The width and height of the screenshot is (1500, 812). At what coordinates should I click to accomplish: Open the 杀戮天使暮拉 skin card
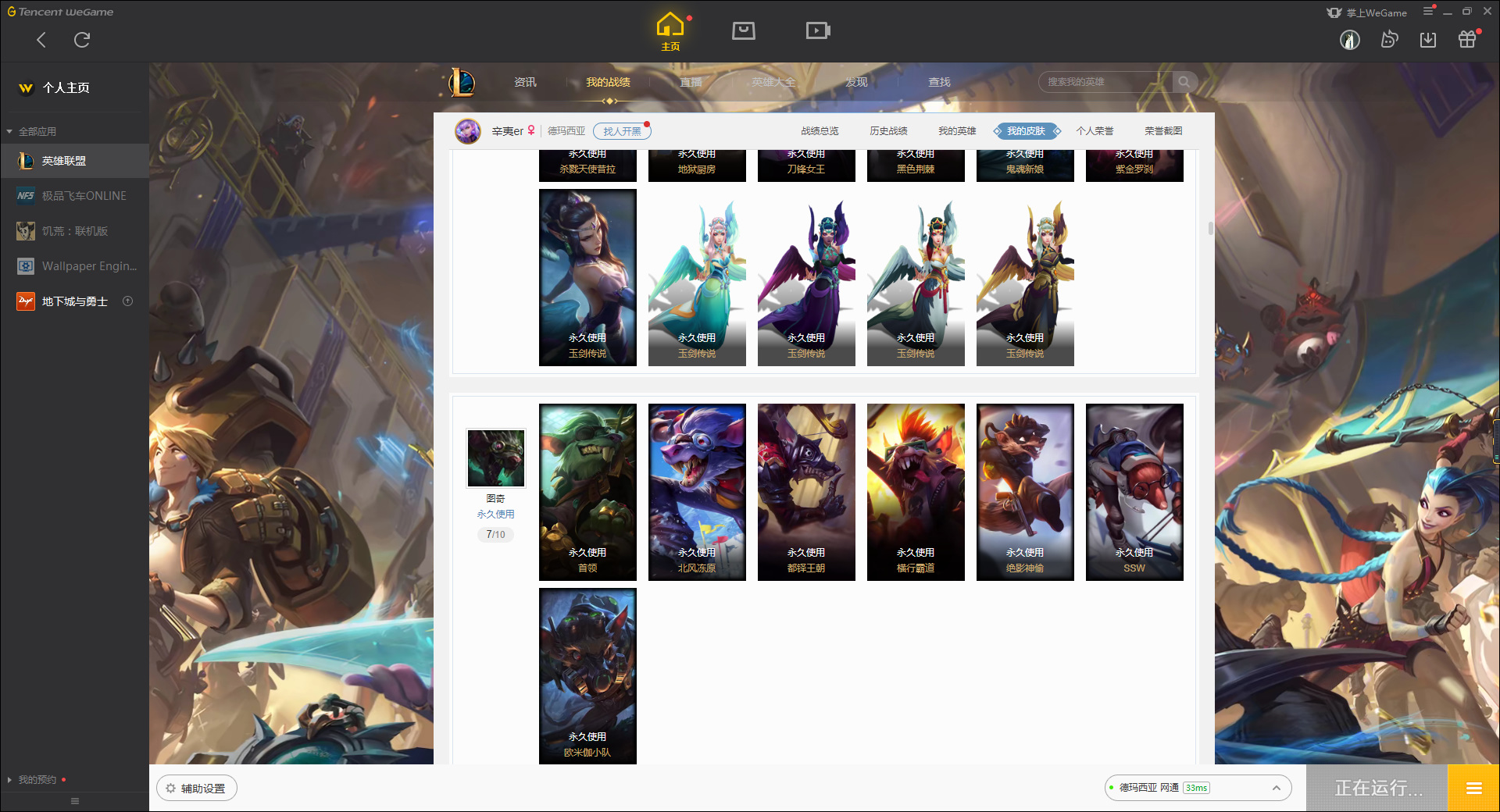click(x=587, y=166)
